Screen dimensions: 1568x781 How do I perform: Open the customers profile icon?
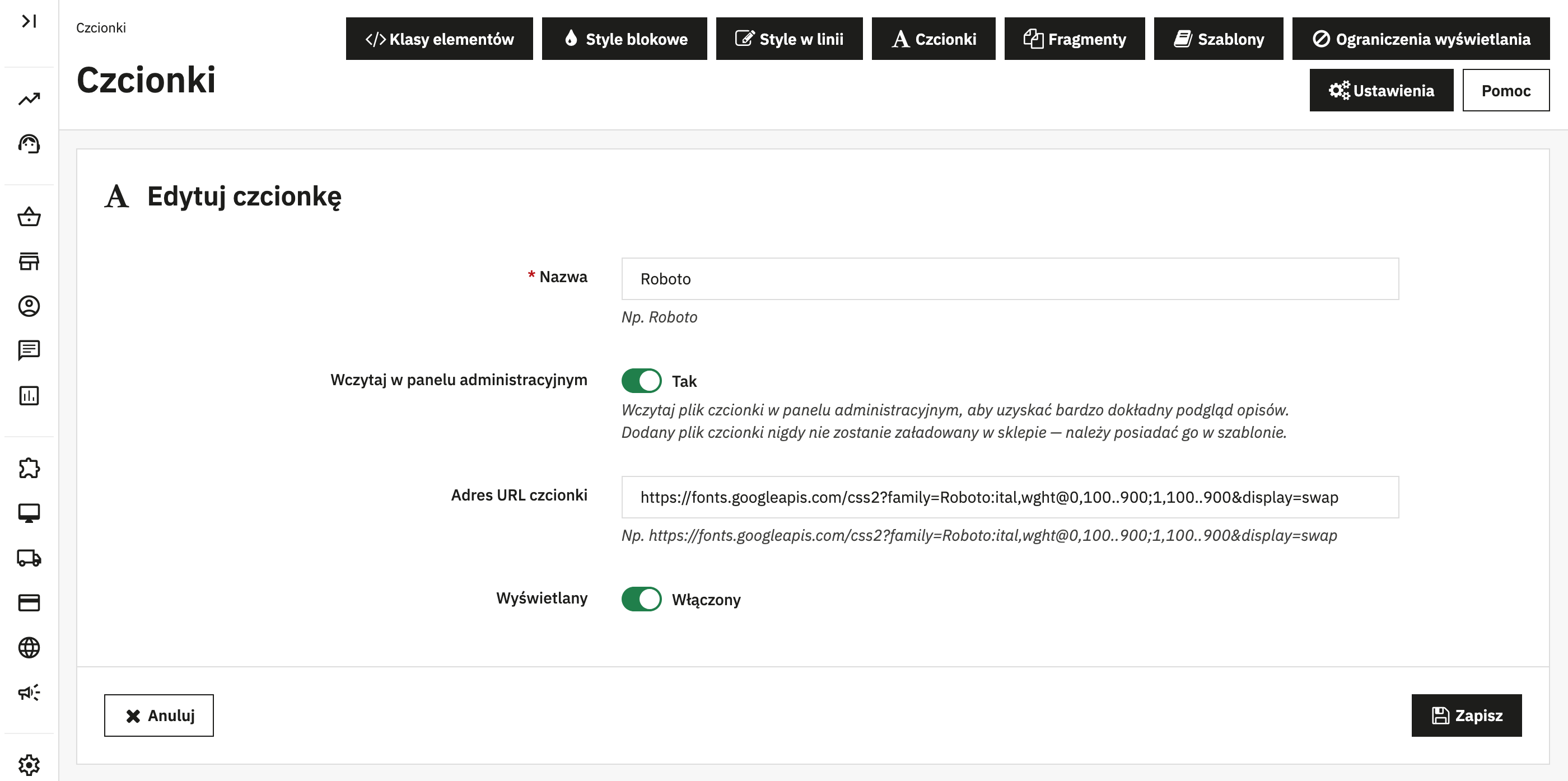pyautogui.click(x=29, y=306)
